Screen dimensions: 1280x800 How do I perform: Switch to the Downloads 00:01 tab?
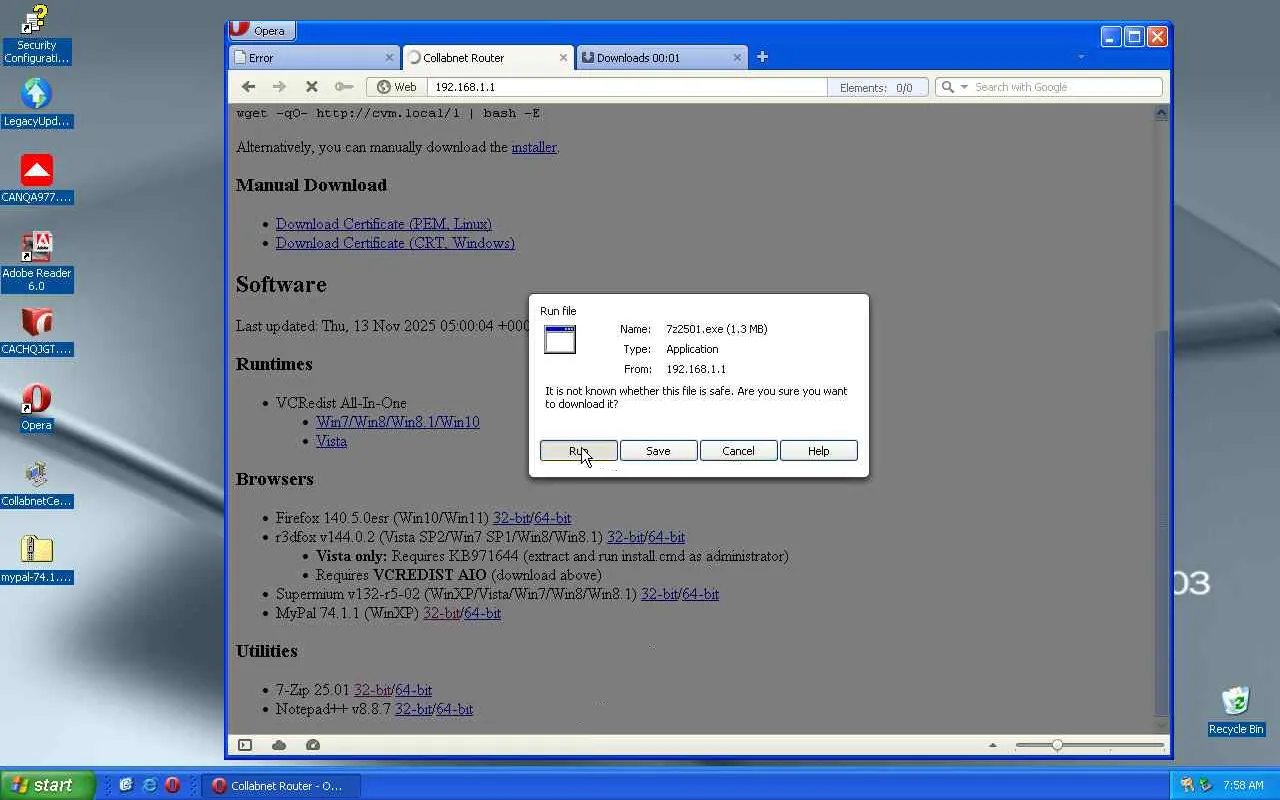pos(661,58)
